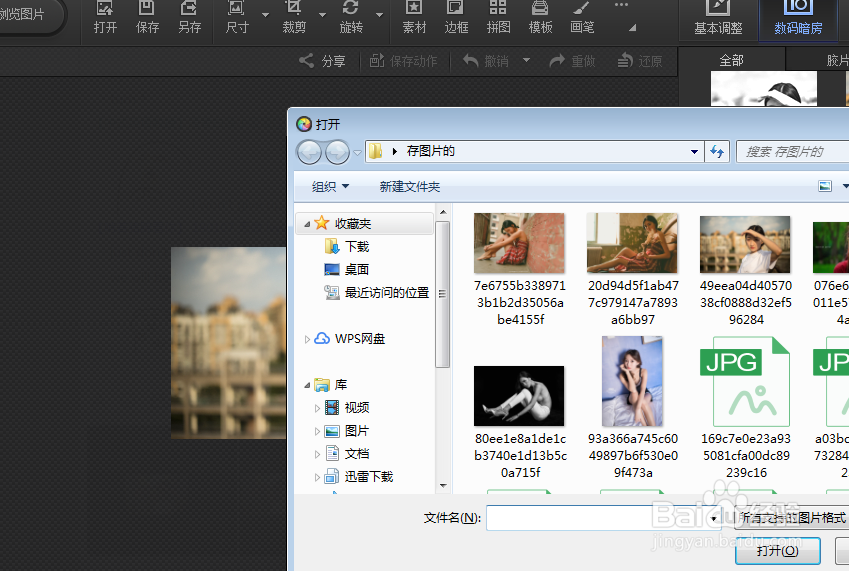849x571 pixels.
Task: Click the navigation pane scrollbar up arrow
Action: point(443,212)
